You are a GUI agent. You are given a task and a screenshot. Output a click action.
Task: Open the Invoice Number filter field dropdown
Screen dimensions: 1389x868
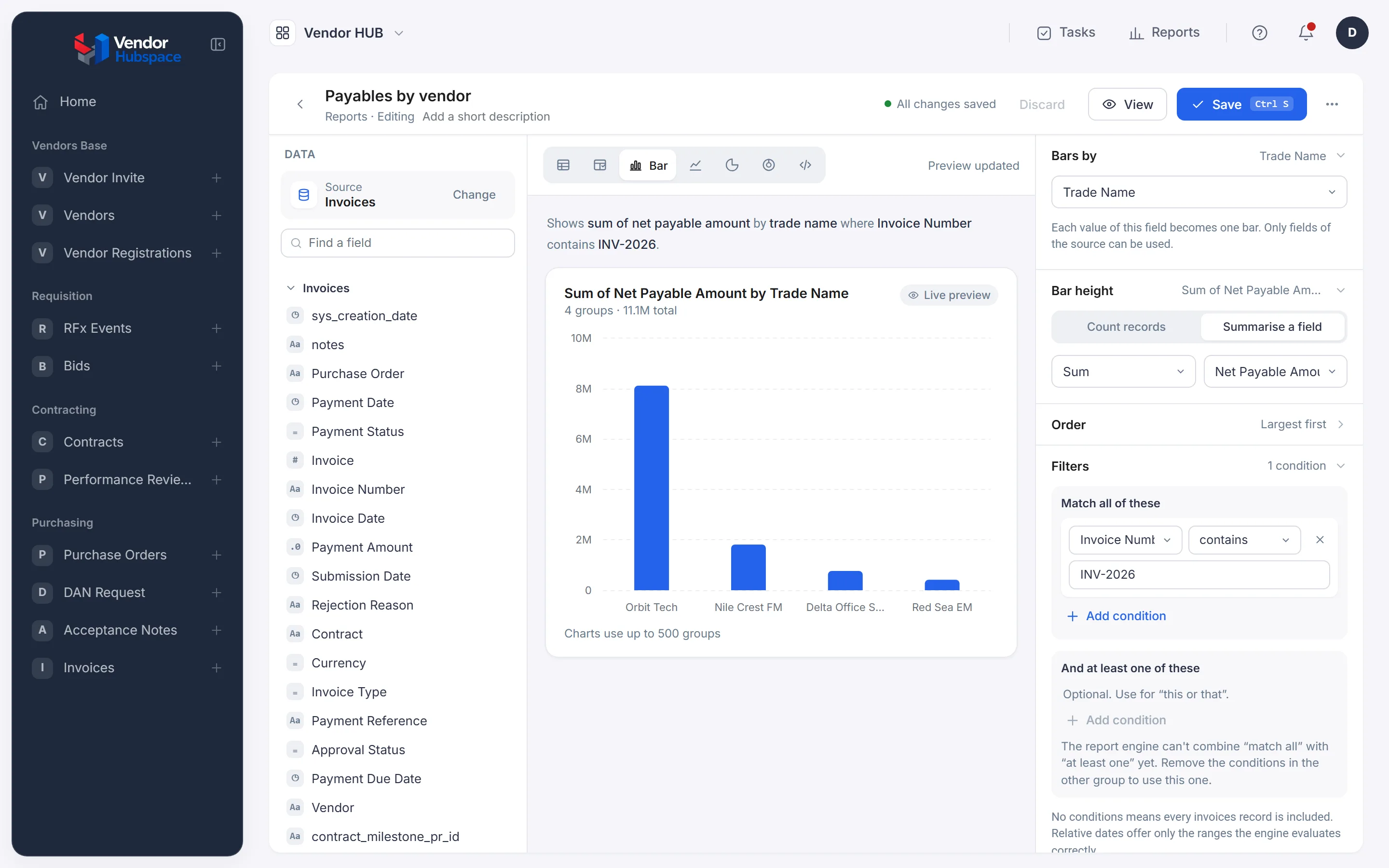(x=1125, y=540)
